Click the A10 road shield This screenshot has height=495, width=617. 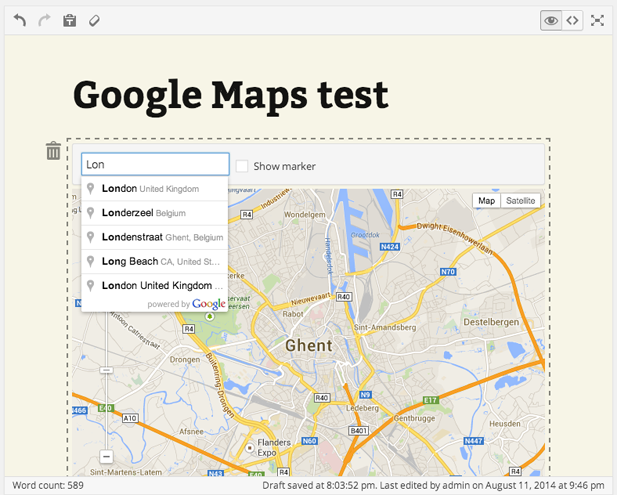(130, 418)
